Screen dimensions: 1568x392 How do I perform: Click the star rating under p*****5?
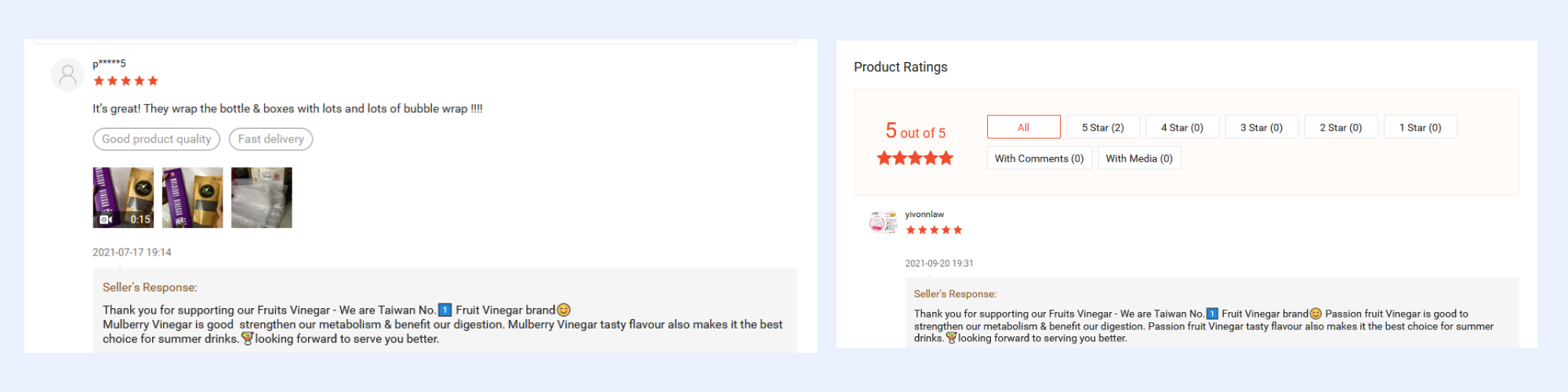[125, 81]
